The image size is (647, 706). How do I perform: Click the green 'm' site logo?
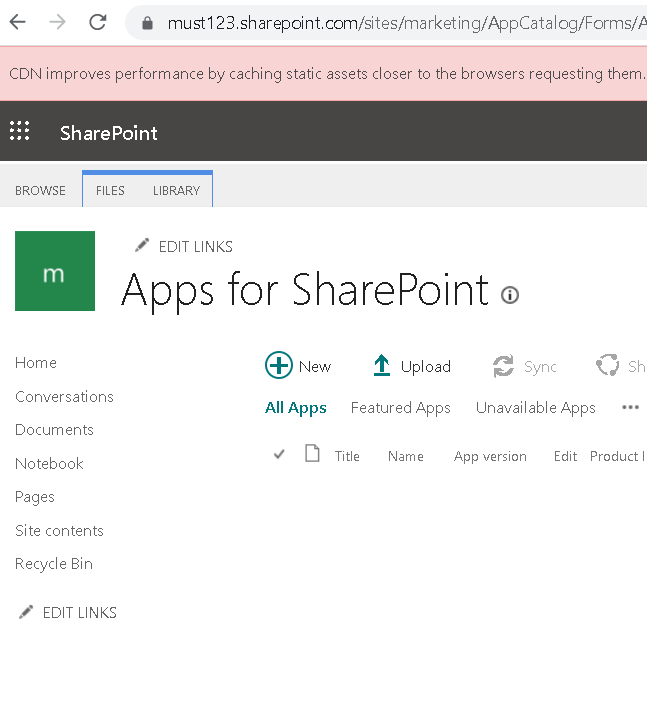pos(55,271)
